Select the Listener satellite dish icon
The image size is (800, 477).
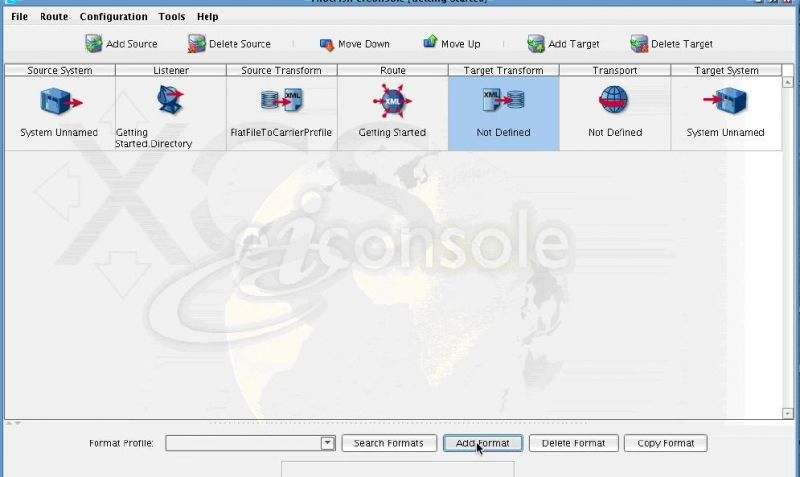[170, 99]
